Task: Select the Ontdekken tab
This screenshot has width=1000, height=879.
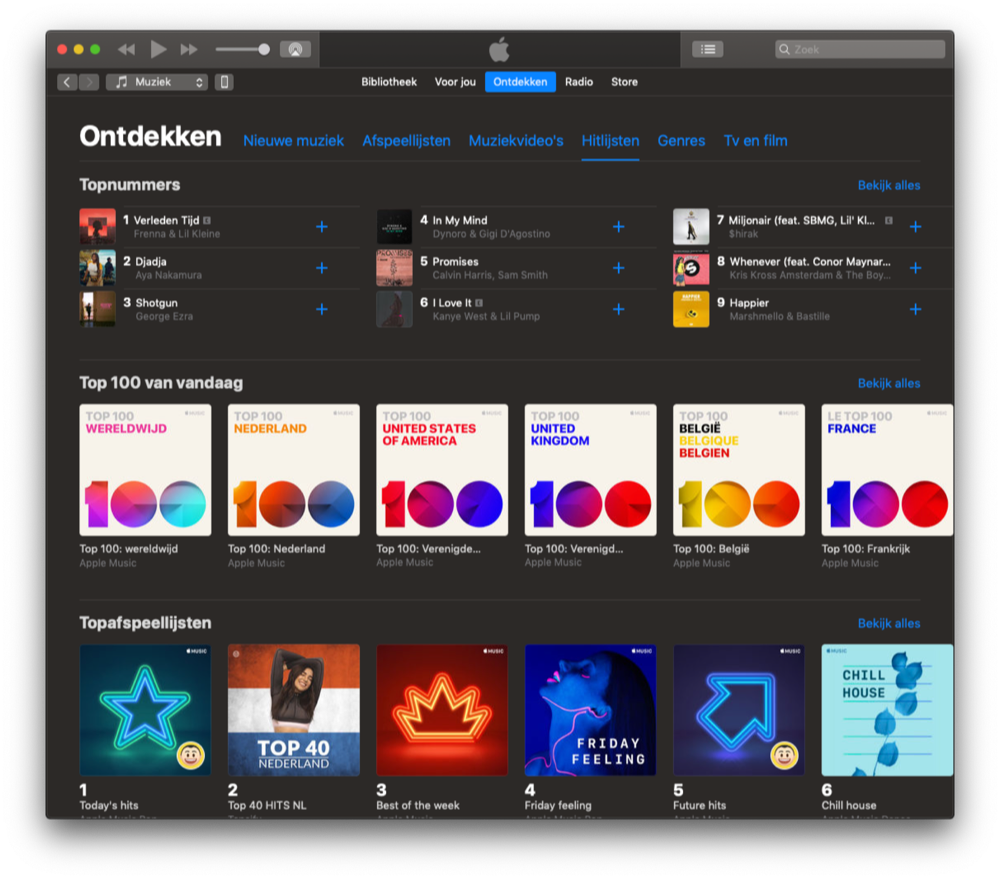Action: (520, 82)
